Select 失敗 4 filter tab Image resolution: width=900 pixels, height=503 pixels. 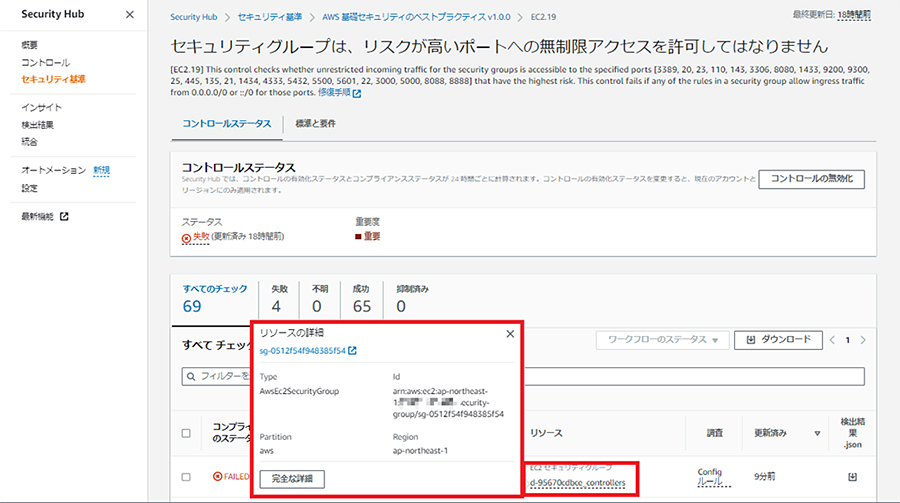click(x=279, y=299)
